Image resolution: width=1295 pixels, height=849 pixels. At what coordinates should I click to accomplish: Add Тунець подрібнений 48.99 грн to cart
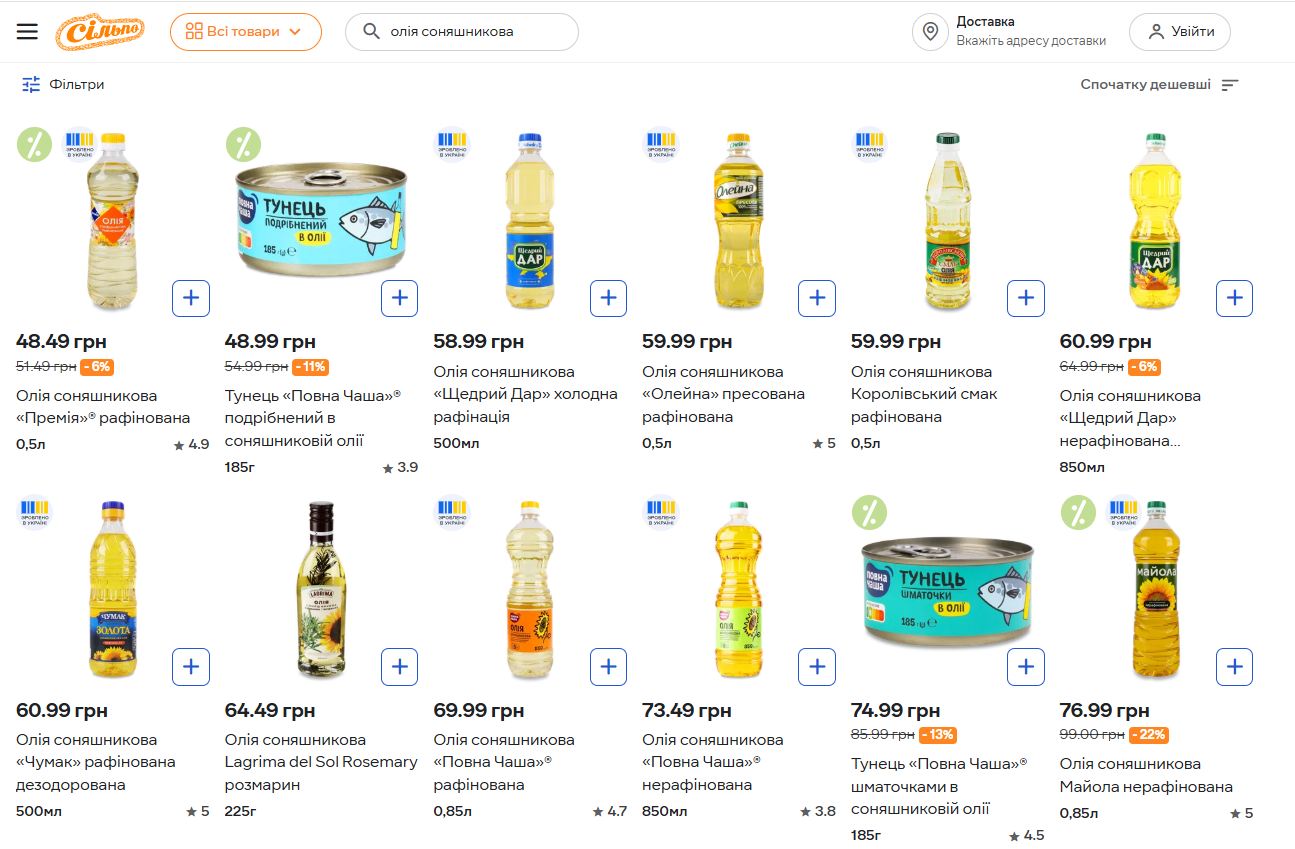click(x=400, y=298)
